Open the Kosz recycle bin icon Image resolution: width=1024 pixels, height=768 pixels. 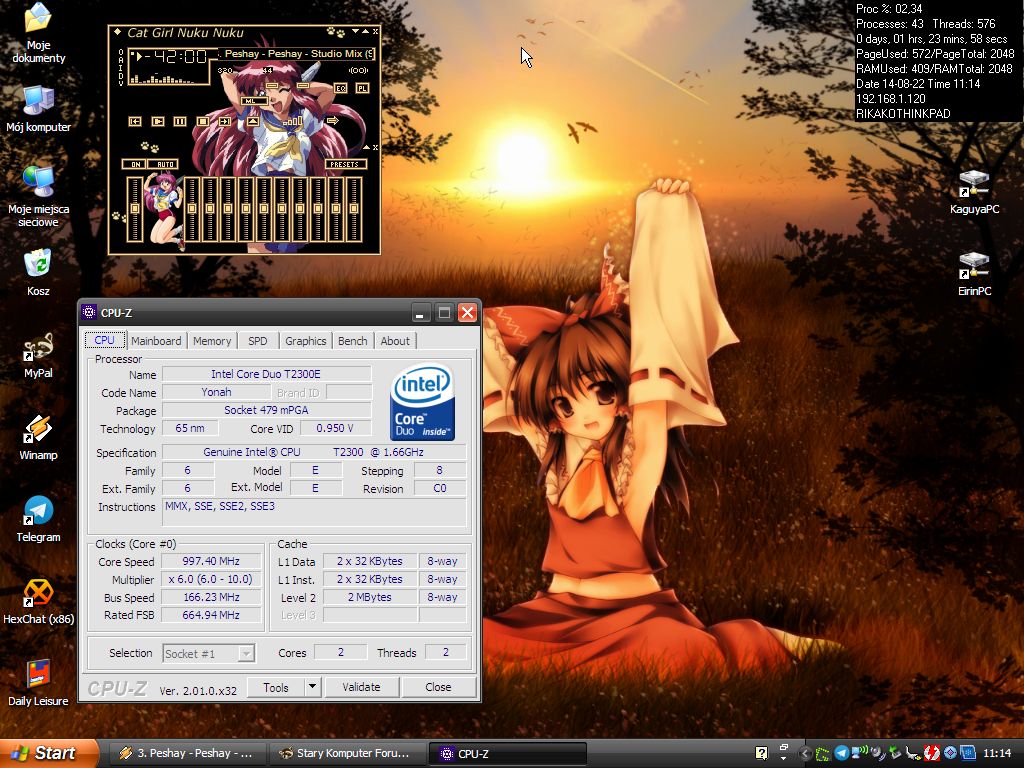pyautogui.click(x=38, y=272)
